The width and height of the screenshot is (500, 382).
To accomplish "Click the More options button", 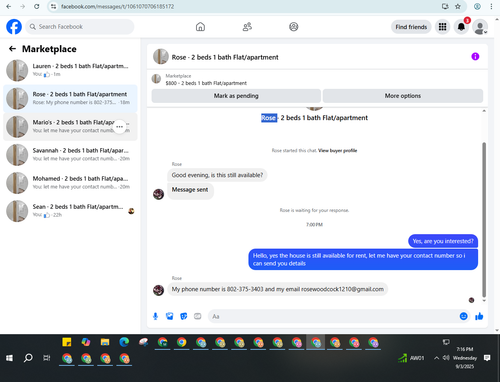I will tap(403, 96).
